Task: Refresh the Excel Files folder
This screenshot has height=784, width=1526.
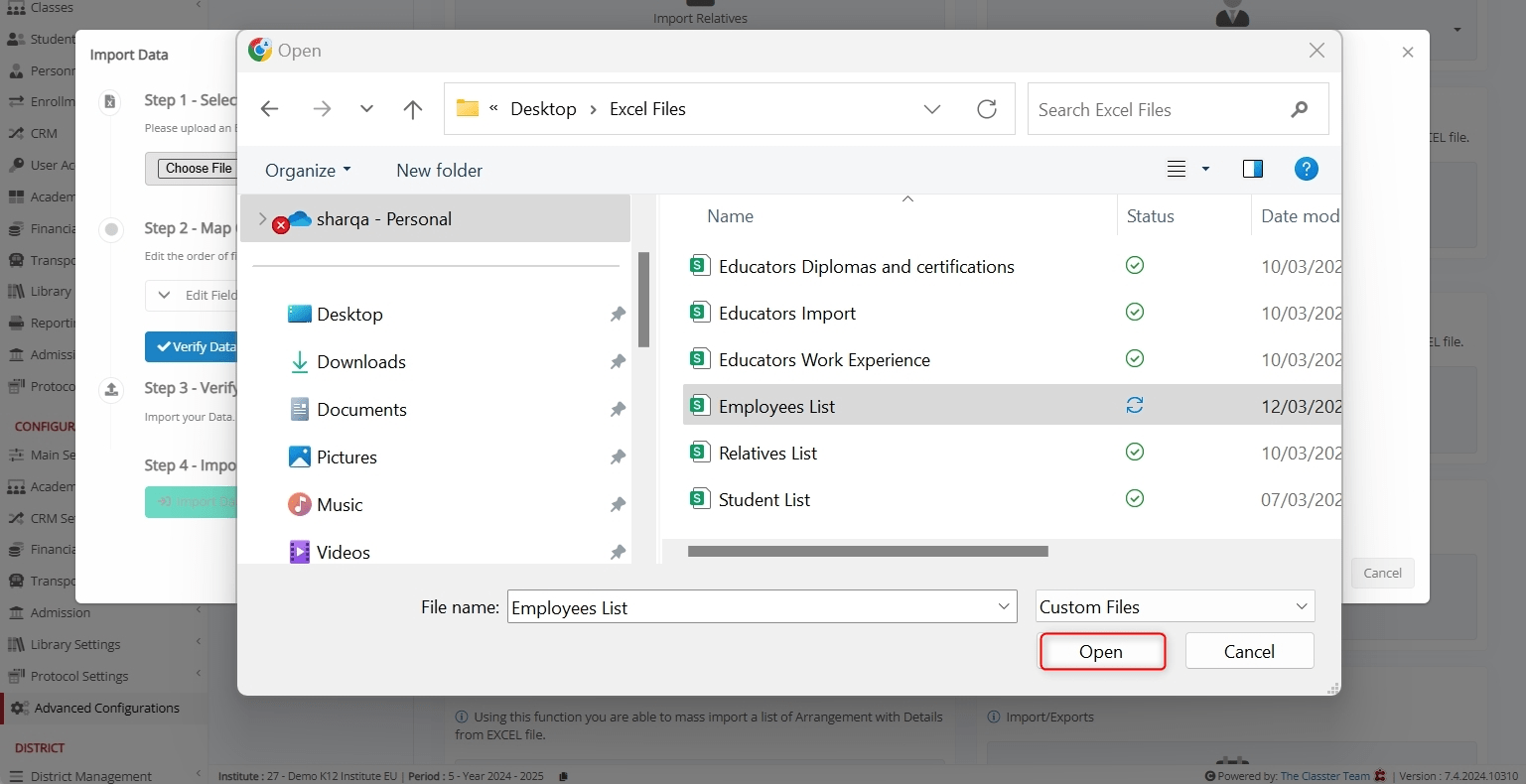Action: pyautogui.click(x=986, y=109)
